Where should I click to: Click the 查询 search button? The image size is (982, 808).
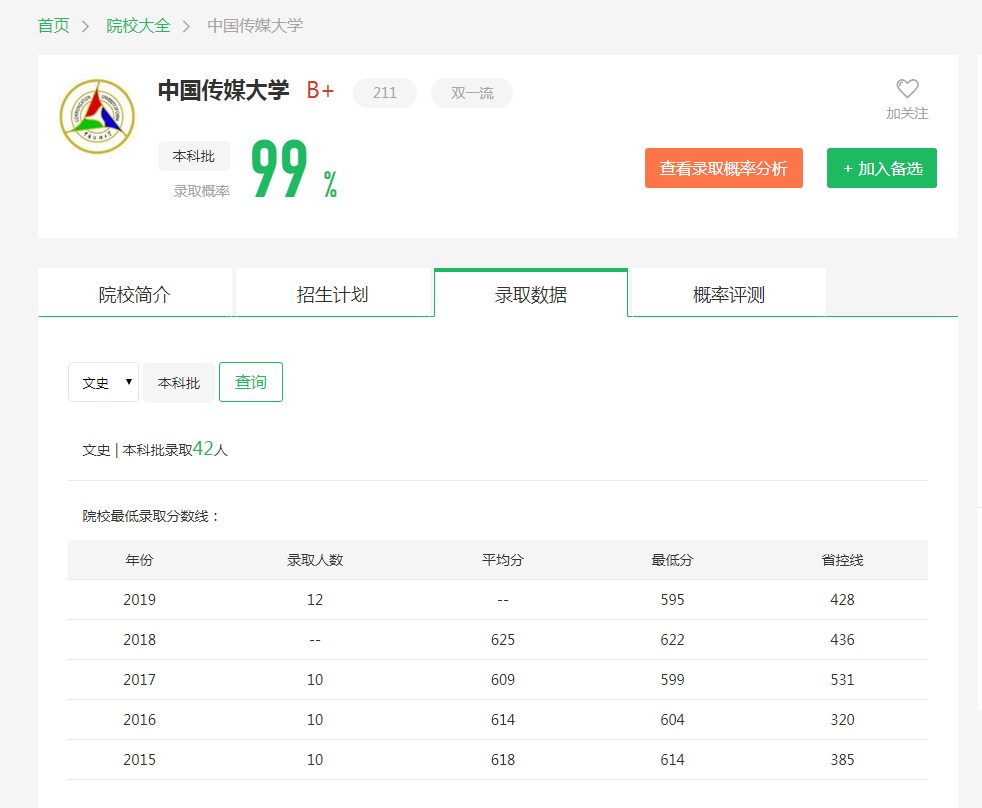coord(251,382)
